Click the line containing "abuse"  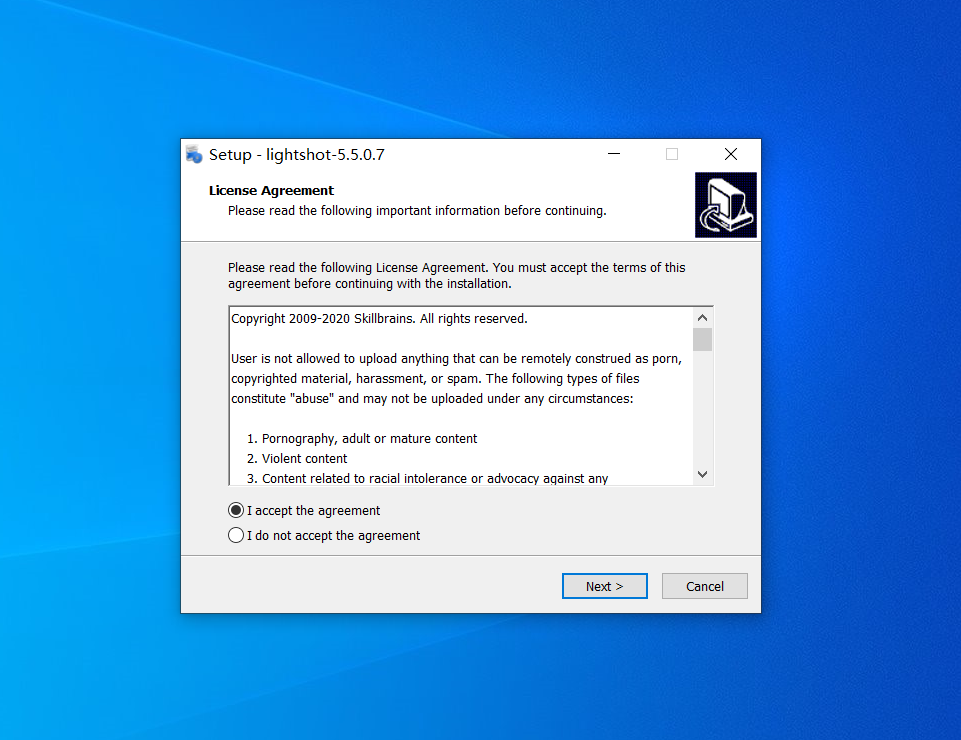(x=432, y=399)
